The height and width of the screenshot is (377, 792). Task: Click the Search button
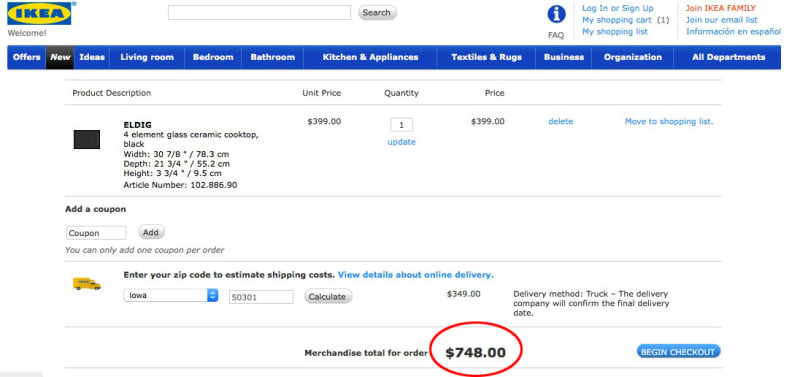[377, 13]
